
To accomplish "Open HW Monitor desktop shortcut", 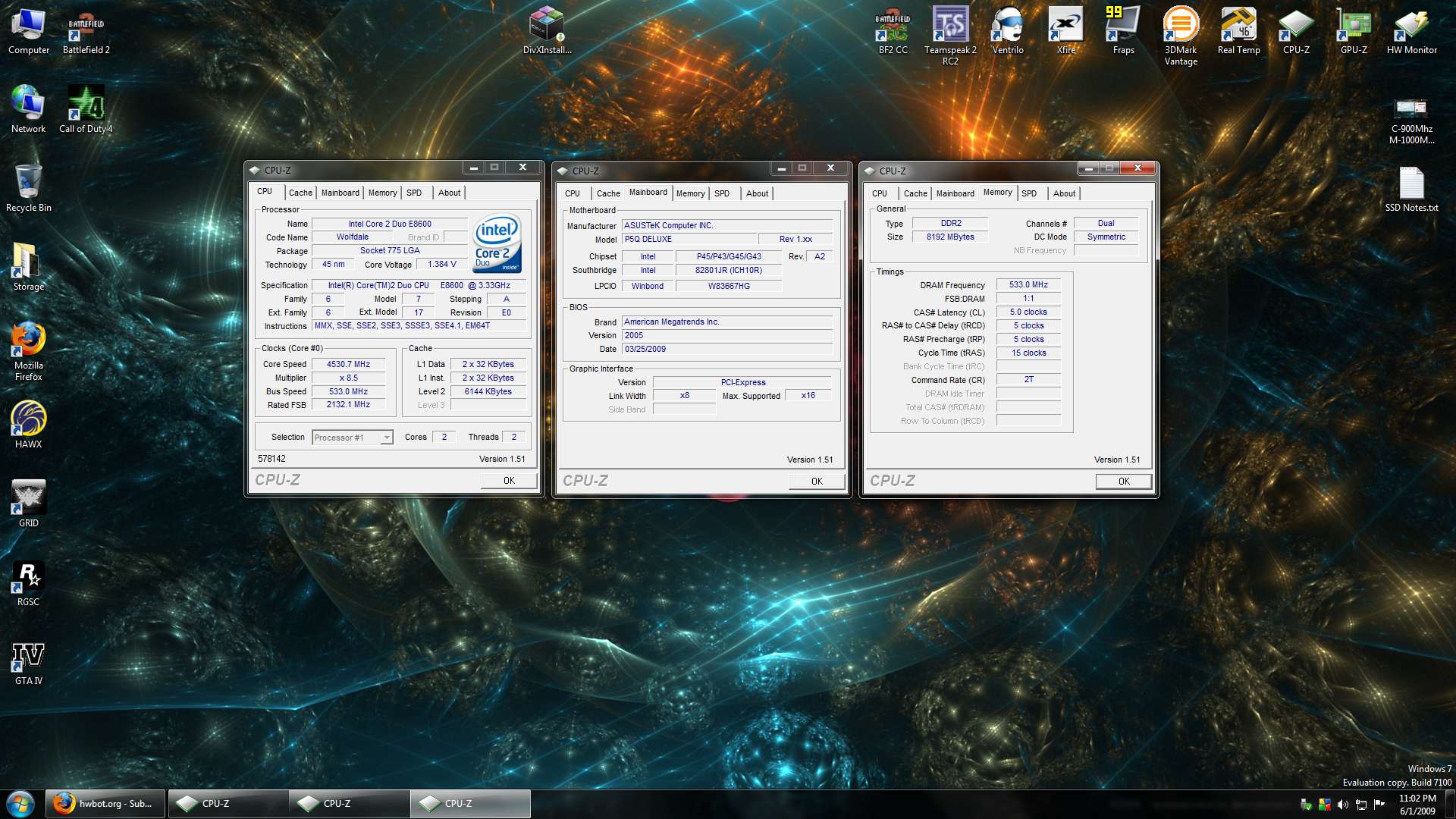I will [x=1411, y=32].
